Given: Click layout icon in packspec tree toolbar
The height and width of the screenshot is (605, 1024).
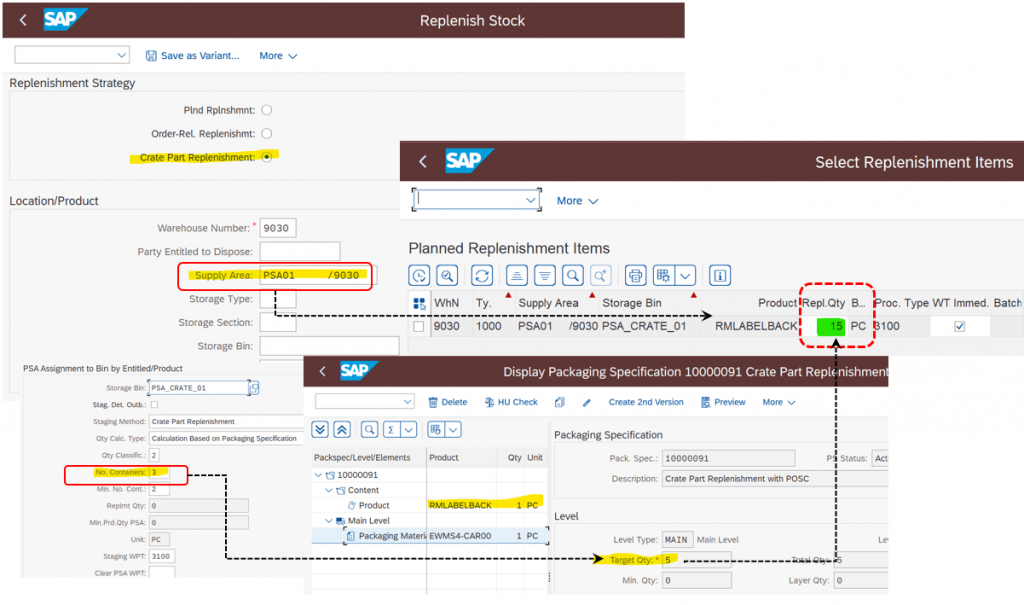Looking at the screenshot, I should tap(436, 429).
